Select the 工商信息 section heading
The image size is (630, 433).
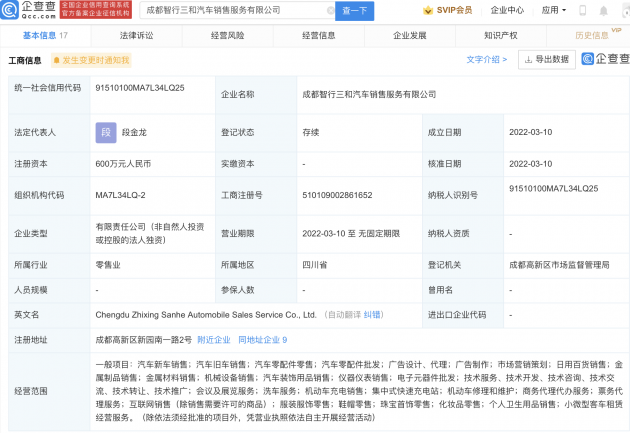coord(25,61)
